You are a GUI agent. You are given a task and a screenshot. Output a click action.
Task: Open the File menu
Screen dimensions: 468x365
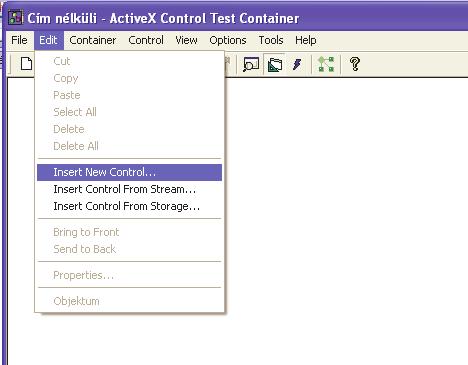tap(19, 40)
